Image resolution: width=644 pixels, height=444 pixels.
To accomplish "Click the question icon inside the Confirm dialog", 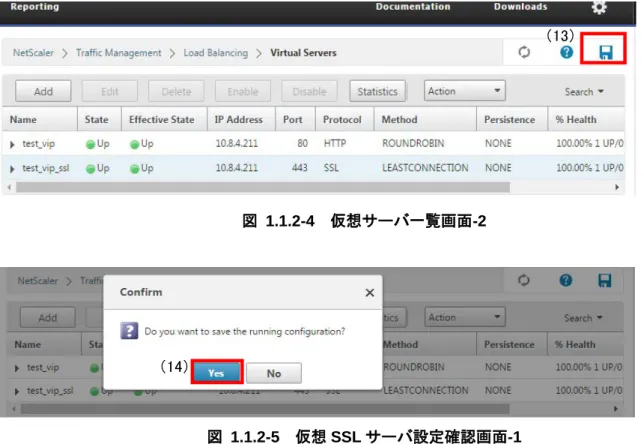I will [x=129, y=331].
